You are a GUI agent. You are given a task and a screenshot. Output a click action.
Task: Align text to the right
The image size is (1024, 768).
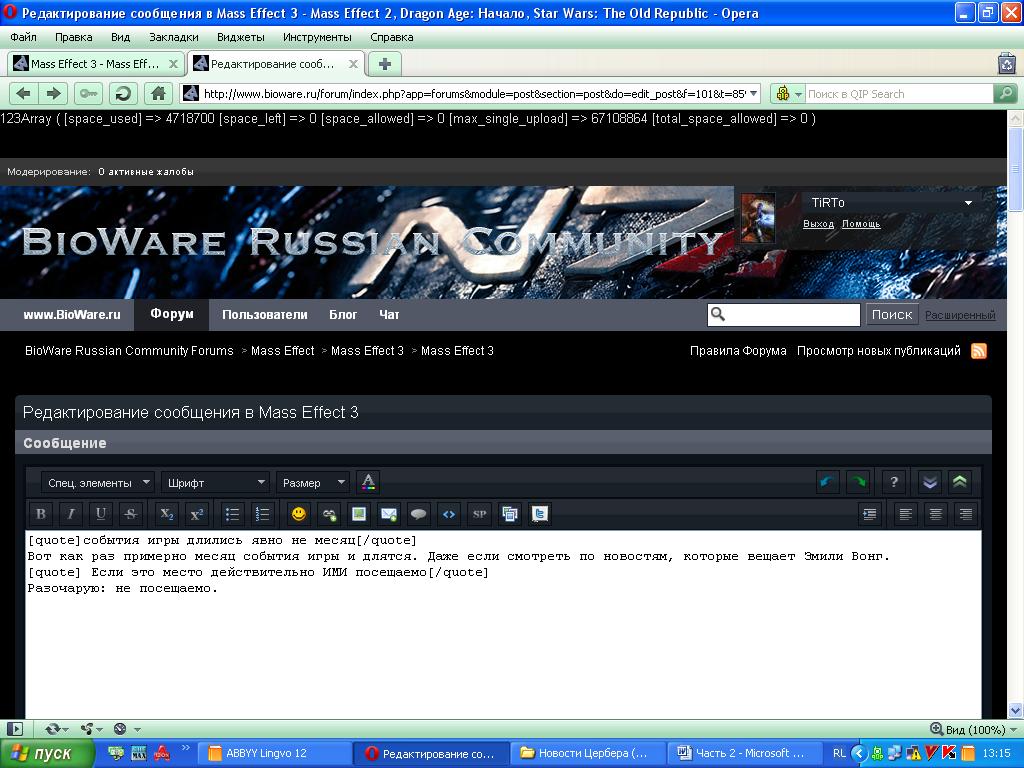pyautogui.click(x=965, y=514)
